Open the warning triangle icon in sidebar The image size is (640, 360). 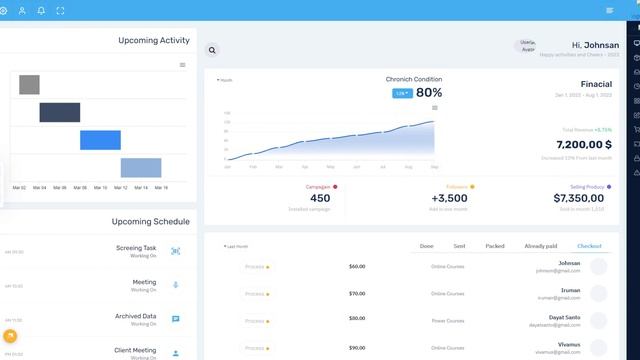(636, 173)
